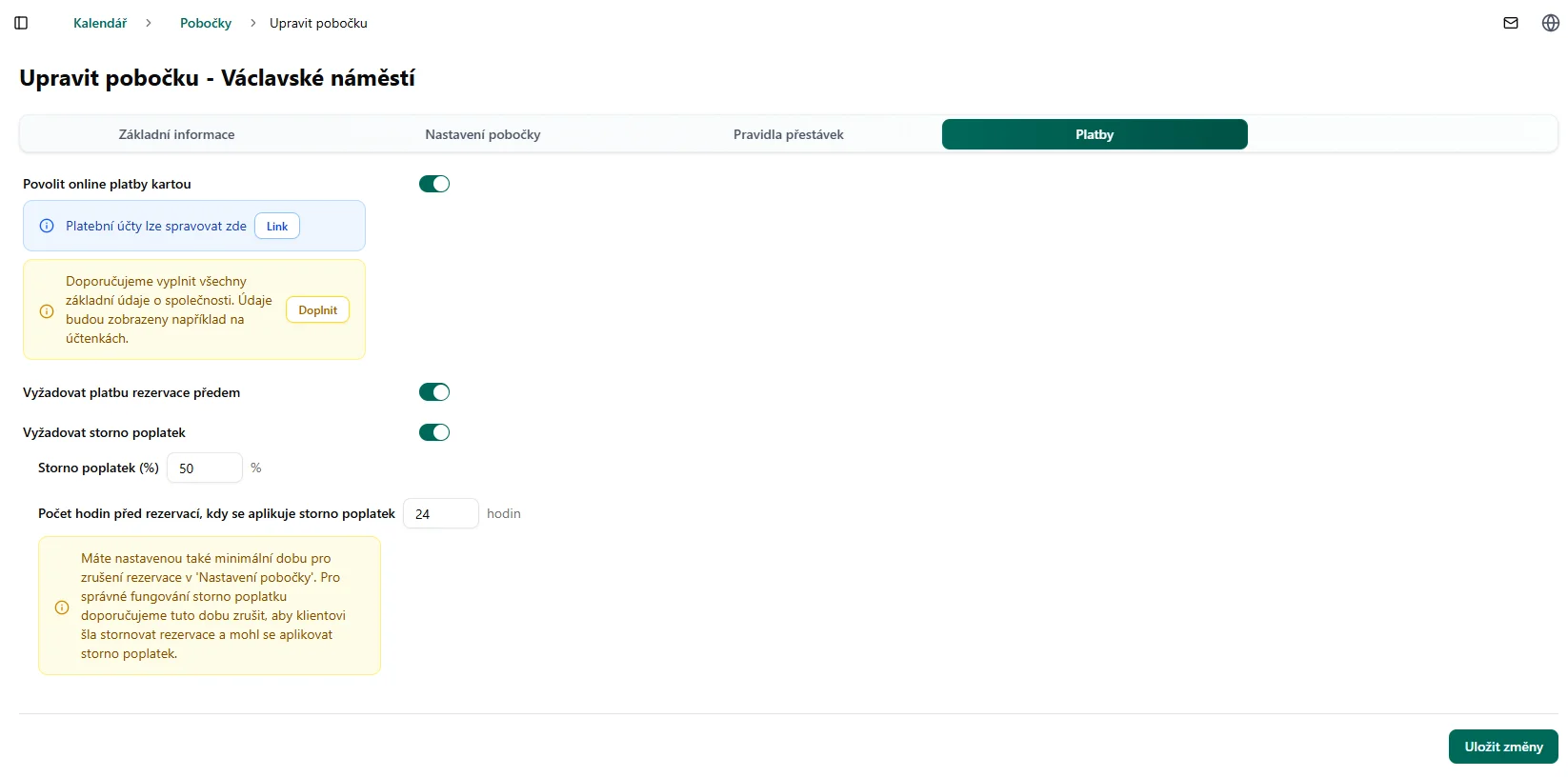Select the active Platby tab
This screenshot has width=1568, height=777.
(1095, 134)
